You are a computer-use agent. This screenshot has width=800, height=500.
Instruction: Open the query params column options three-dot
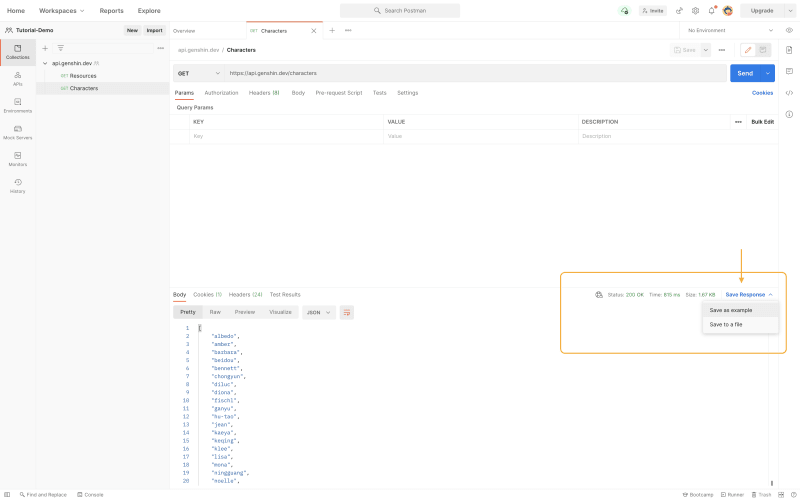click(738, 122)
